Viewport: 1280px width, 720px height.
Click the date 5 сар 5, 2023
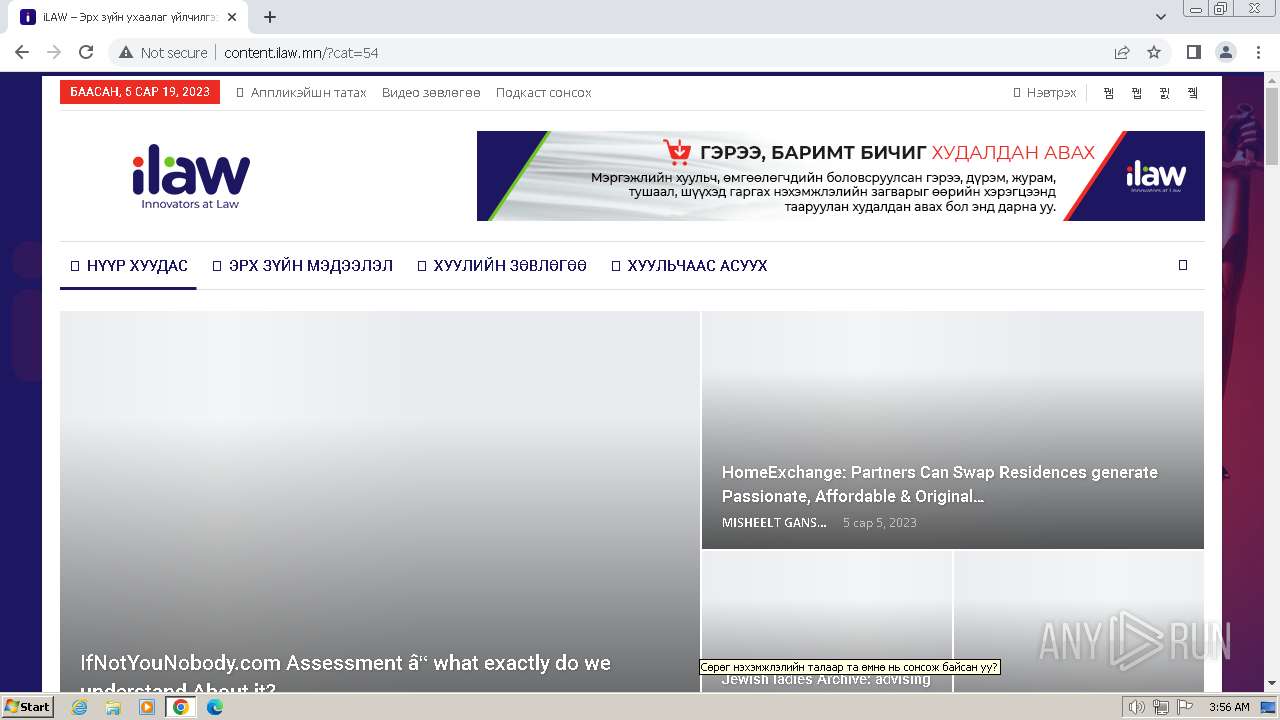click(x=879, y=522)
